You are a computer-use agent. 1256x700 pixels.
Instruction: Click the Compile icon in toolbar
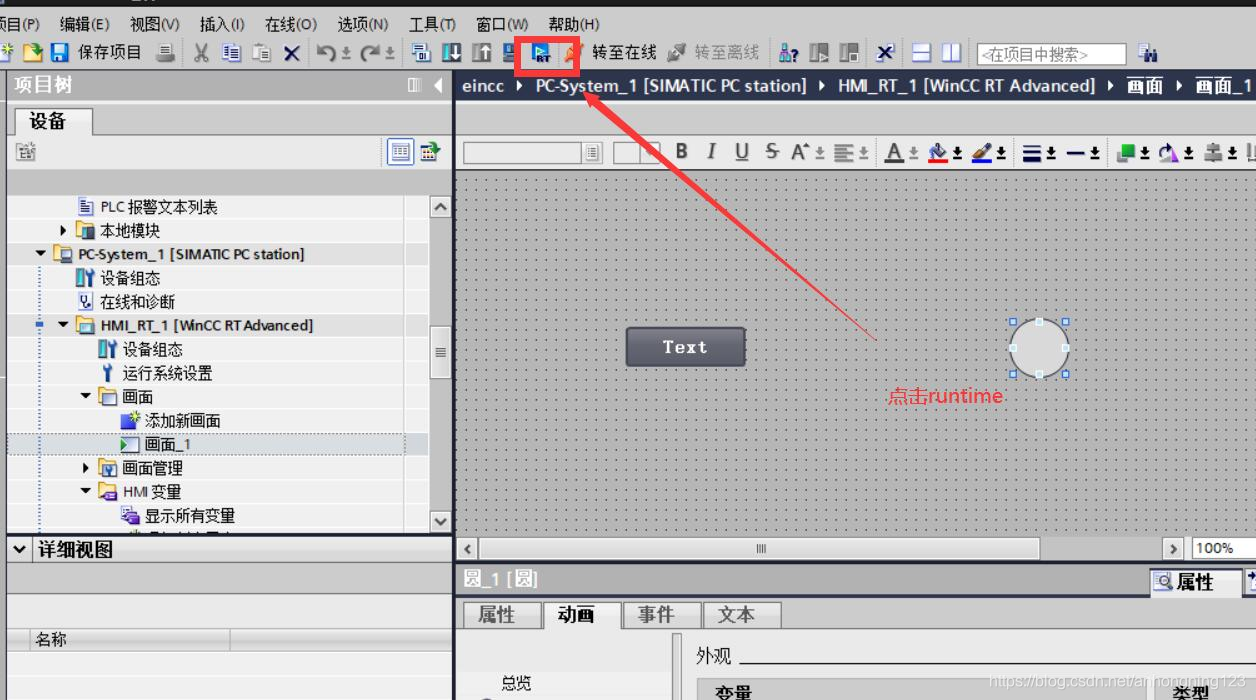(421, 53)
